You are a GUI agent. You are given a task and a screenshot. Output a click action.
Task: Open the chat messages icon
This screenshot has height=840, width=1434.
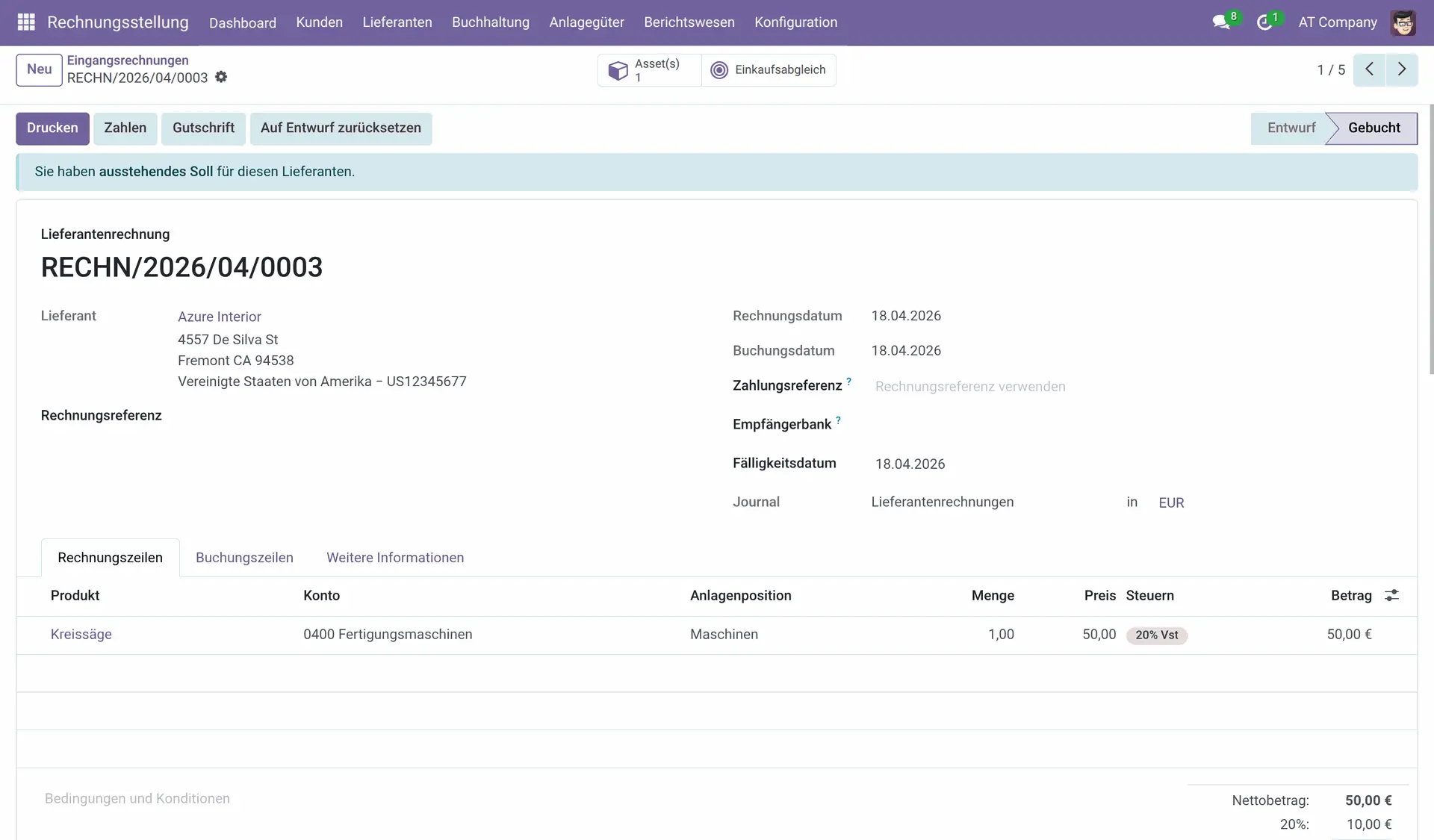click(x=1221, y=22)
